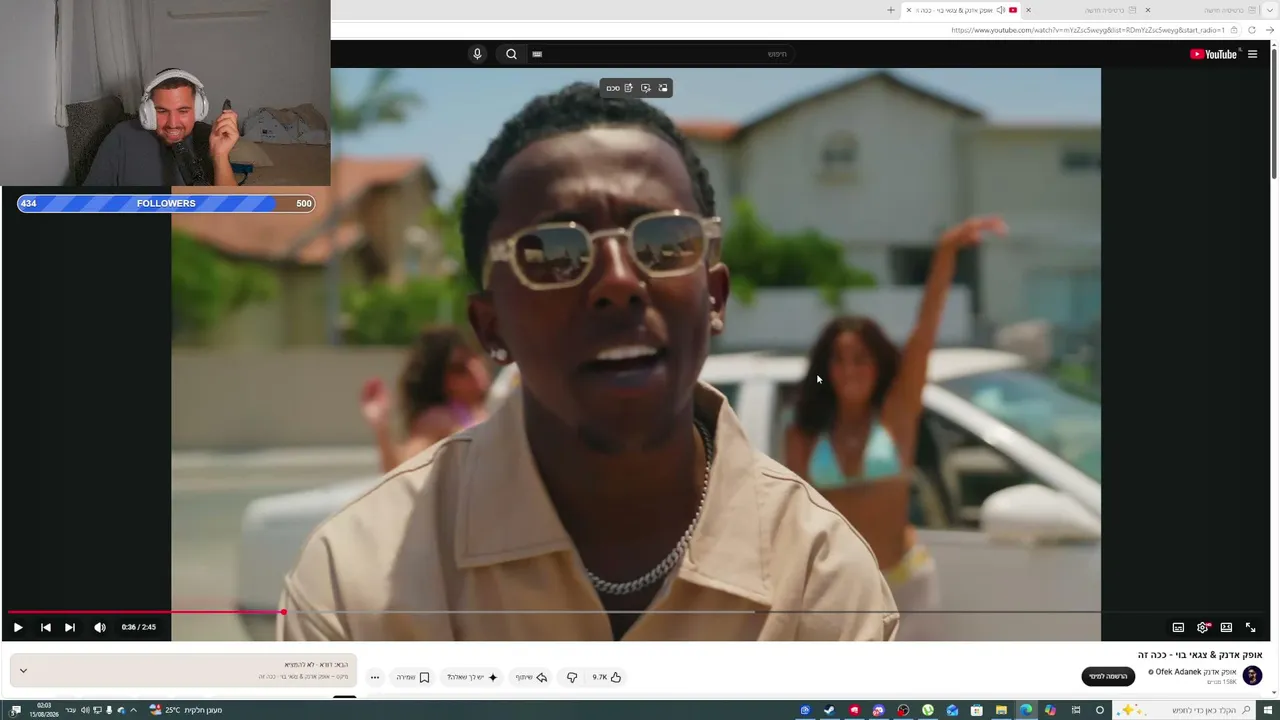Click the notes icon in the video overlay toolbar
The image size is (1280, 720).
click(628, 88)
